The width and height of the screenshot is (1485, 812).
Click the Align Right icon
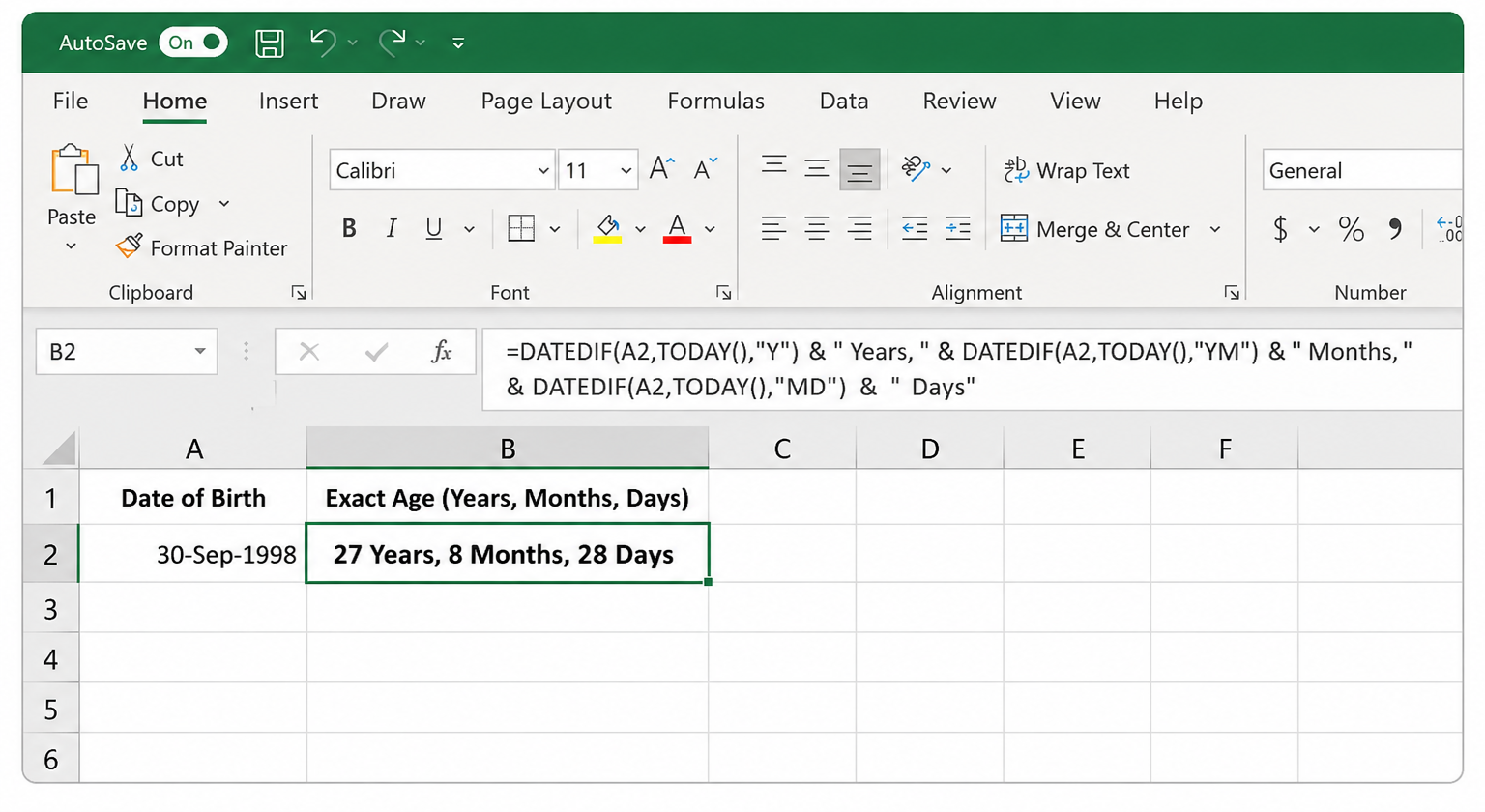(859, 228)
